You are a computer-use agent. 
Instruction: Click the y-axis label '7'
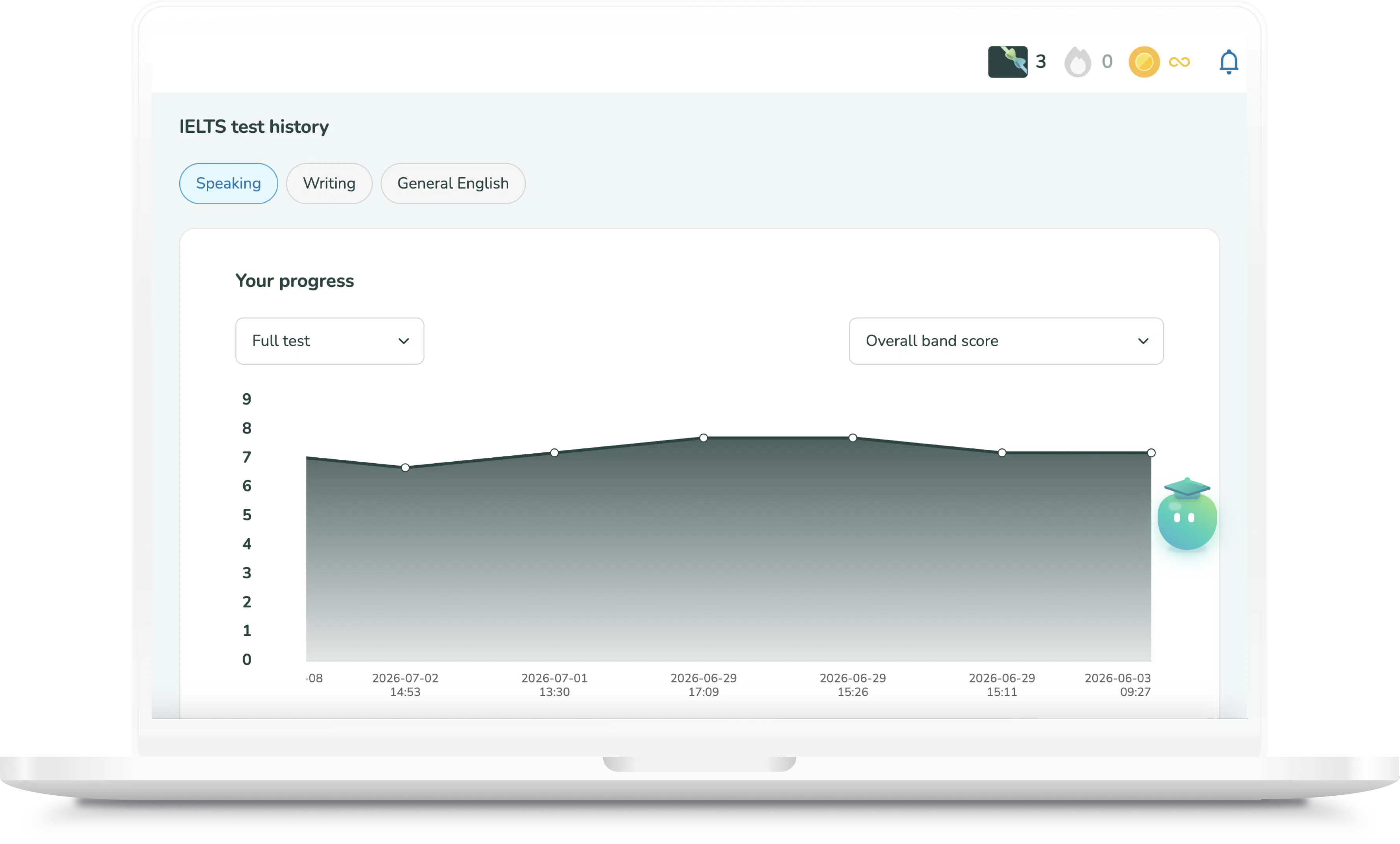(x=246, y=457)
